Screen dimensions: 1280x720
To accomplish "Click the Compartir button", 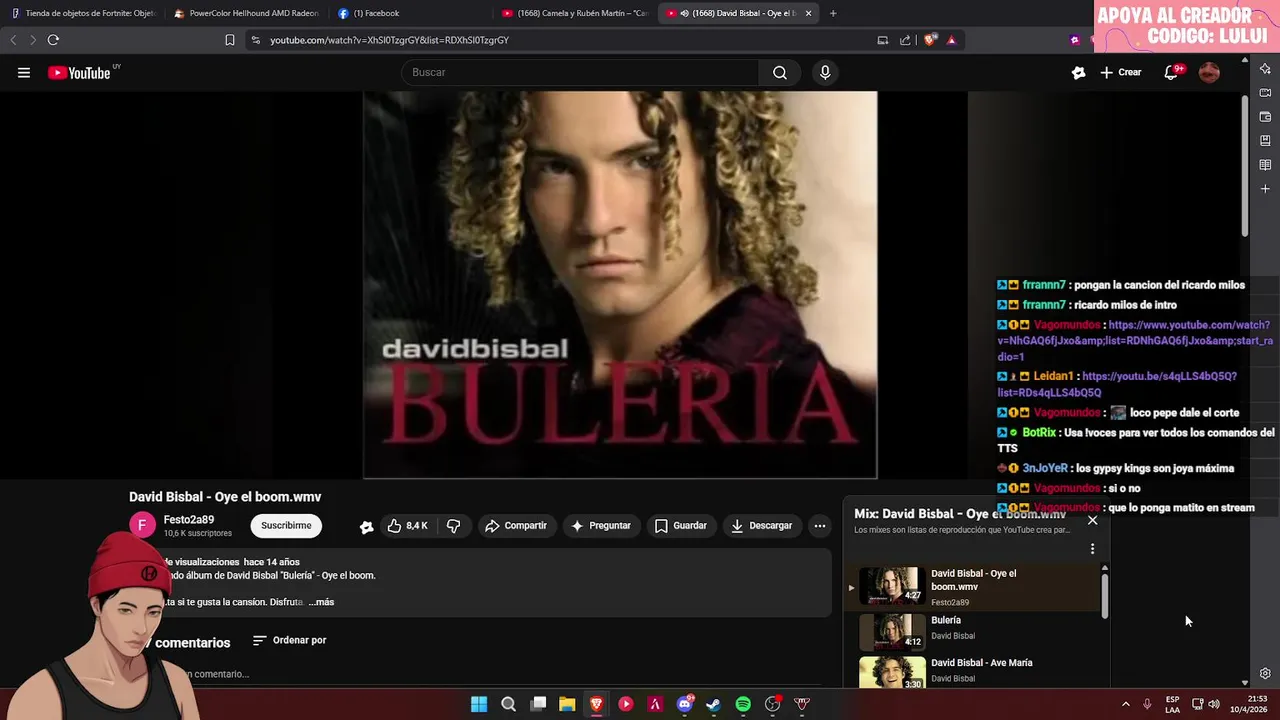I will tap(515, 525).
